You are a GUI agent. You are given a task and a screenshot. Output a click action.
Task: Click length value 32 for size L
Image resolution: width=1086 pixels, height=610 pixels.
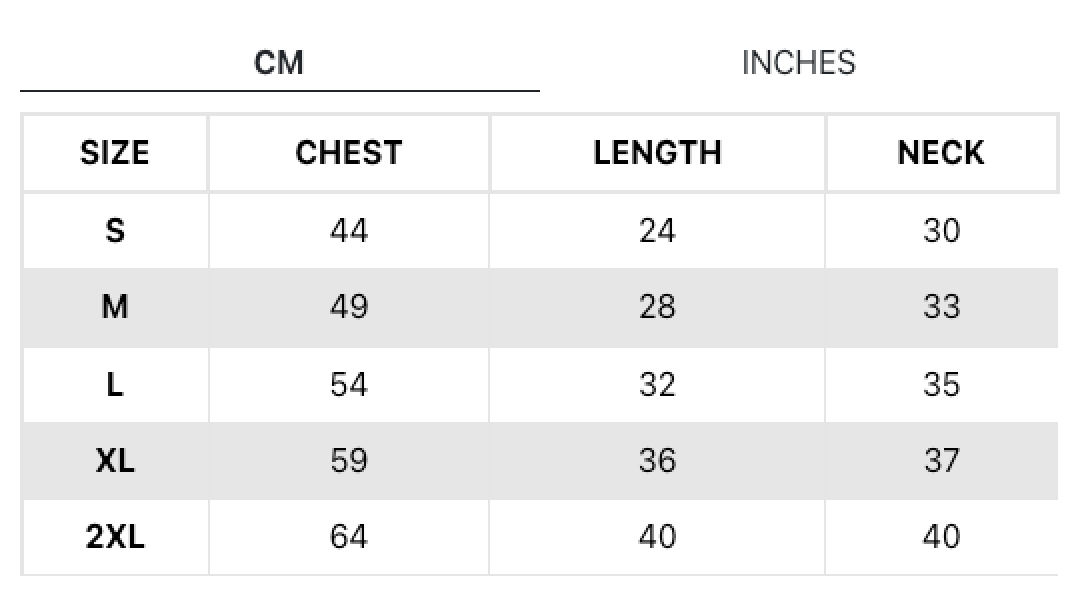pos(657,384)
